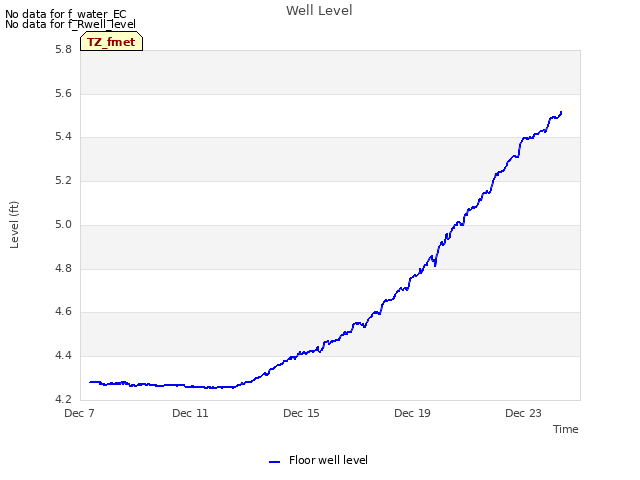Click the Dec 11 x-axis label
The image size is (640, 480).
tap(190, 413)
